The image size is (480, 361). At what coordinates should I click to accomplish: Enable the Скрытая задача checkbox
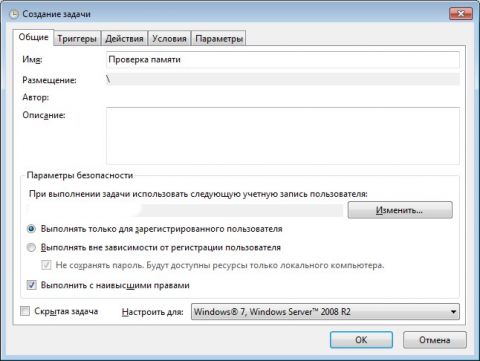tap(25, 311)
